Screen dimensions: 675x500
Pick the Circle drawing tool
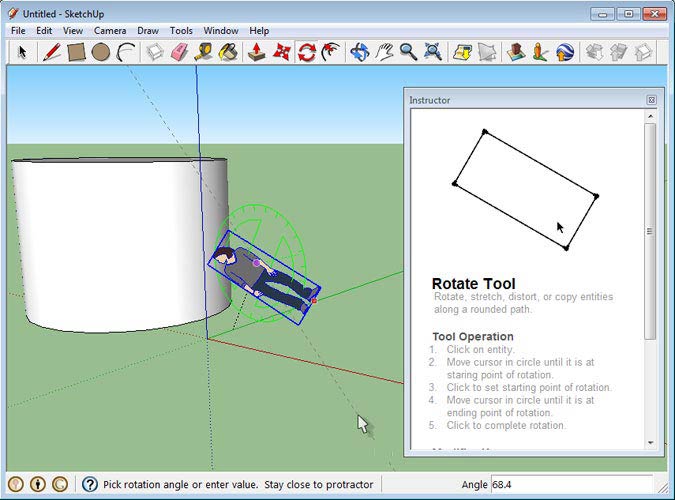tap(101, 52)
